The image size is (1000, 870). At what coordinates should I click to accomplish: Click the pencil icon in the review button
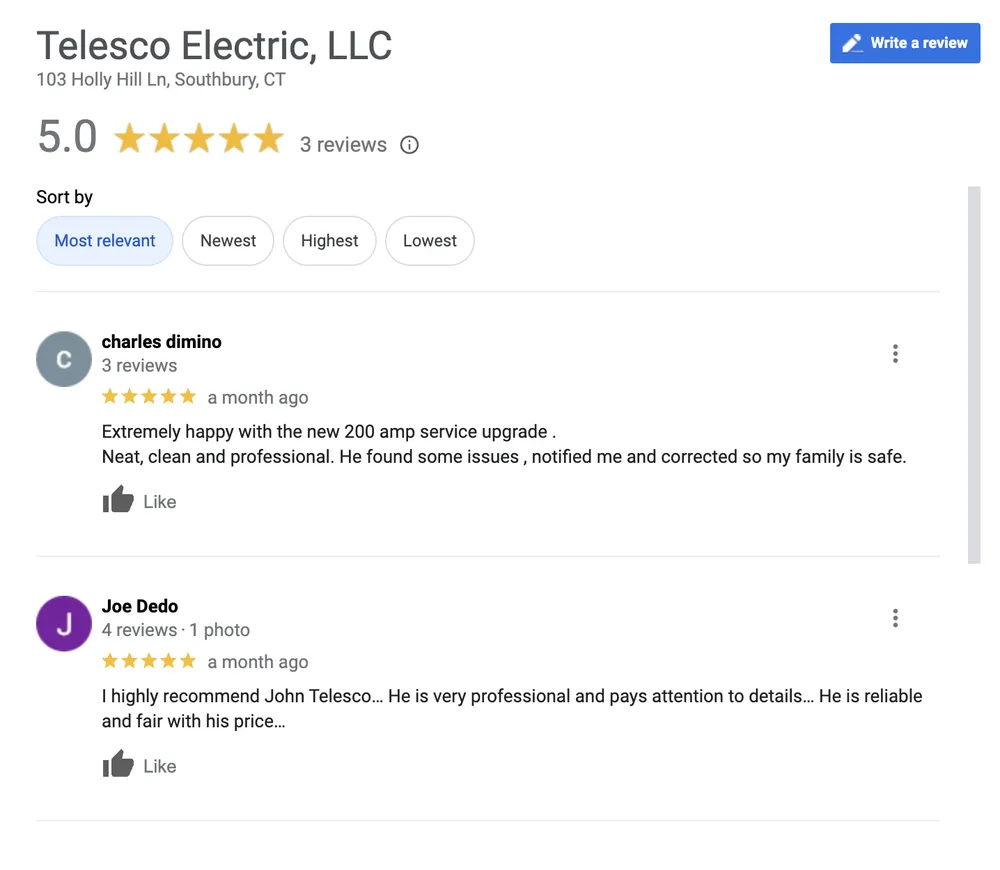[851, 43]
